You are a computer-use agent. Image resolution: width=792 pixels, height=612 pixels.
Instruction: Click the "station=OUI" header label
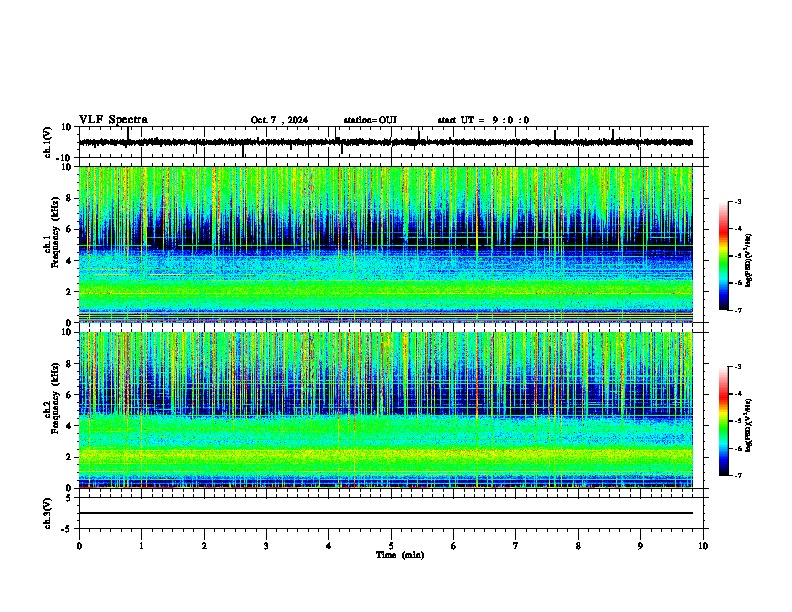click(x=370, y=120)
